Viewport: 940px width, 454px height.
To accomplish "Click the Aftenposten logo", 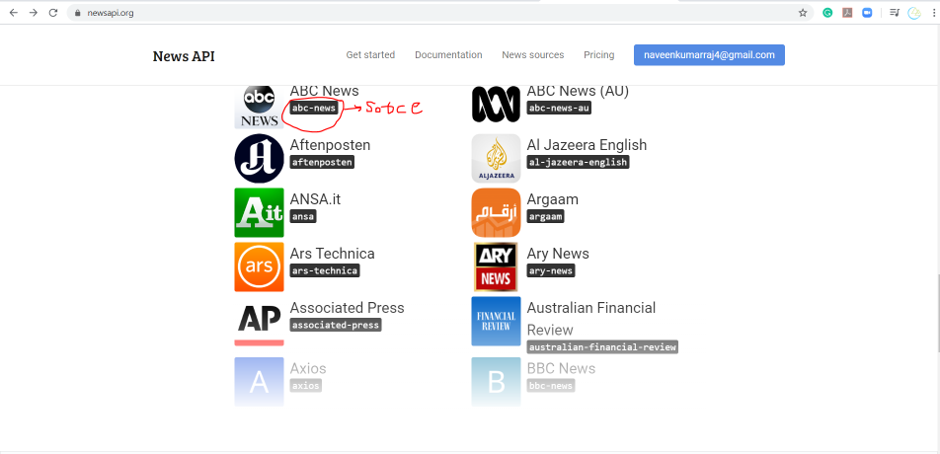I will point(259,158).
